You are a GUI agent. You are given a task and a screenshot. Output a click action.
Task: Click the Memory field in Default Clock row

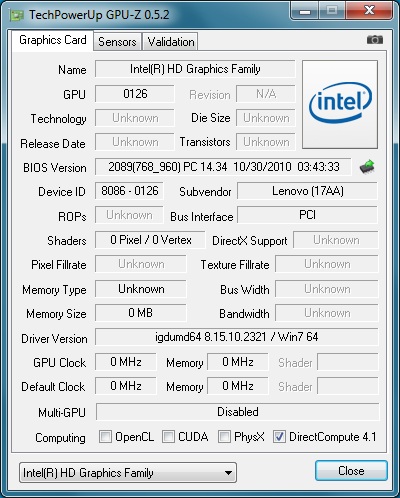[x=238, y=386]
